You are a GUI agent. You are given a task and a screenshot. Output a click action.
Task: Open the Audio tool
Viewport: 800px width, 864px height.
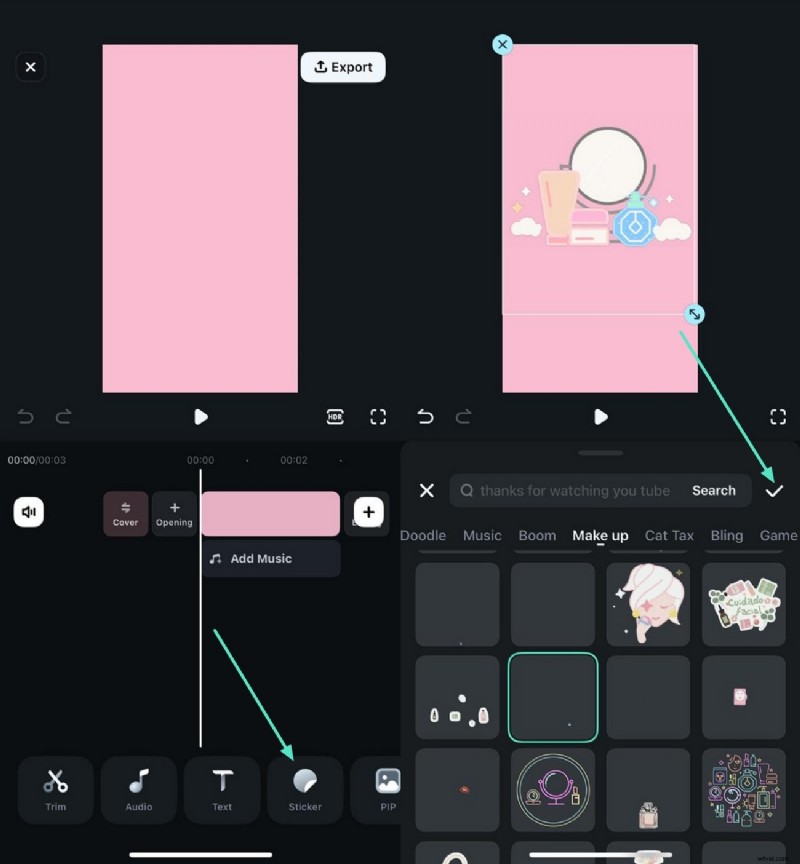click(x=139, y=790)
